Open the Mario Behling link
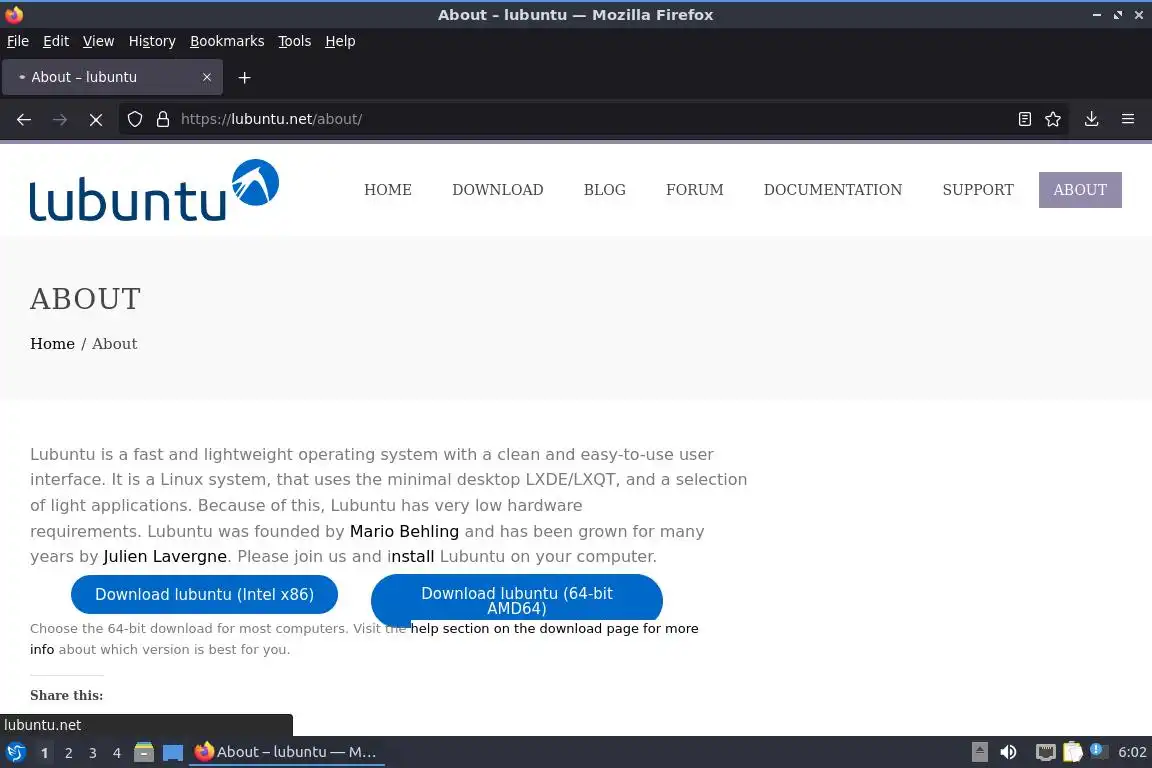1152x768 pixels. click(x=404, y=531)
